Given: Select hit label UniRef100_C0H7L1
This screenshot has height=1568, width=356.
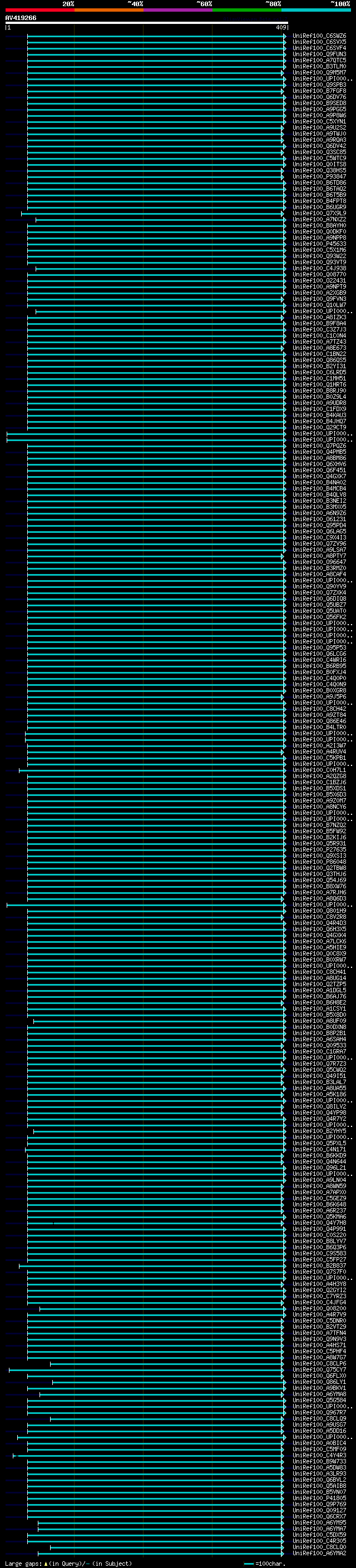Looking at the screenshot, I should click(x=319, y=770).
